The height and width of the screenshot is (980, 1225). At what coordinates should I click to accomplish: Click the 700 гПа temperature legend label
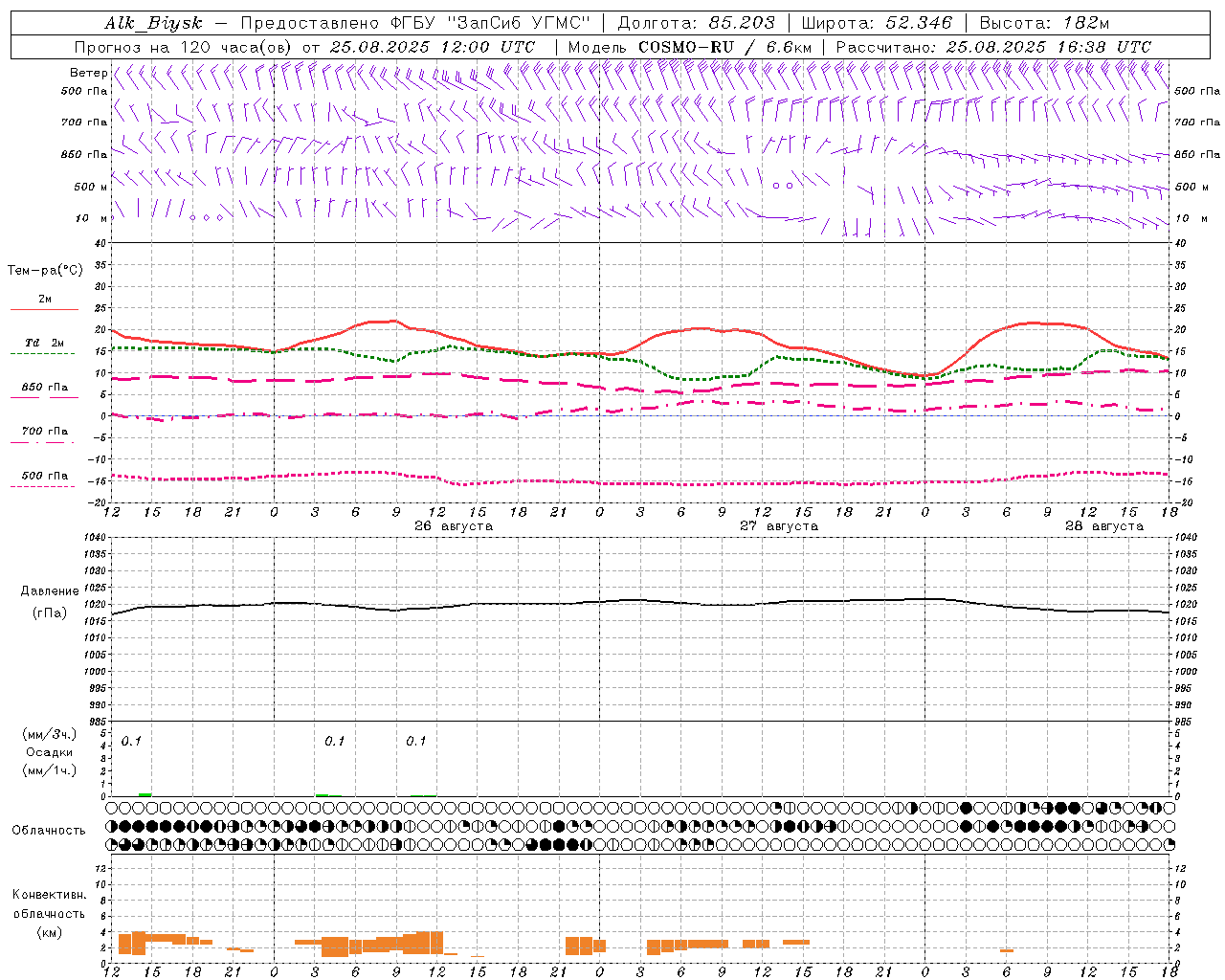tap(45, 432)
